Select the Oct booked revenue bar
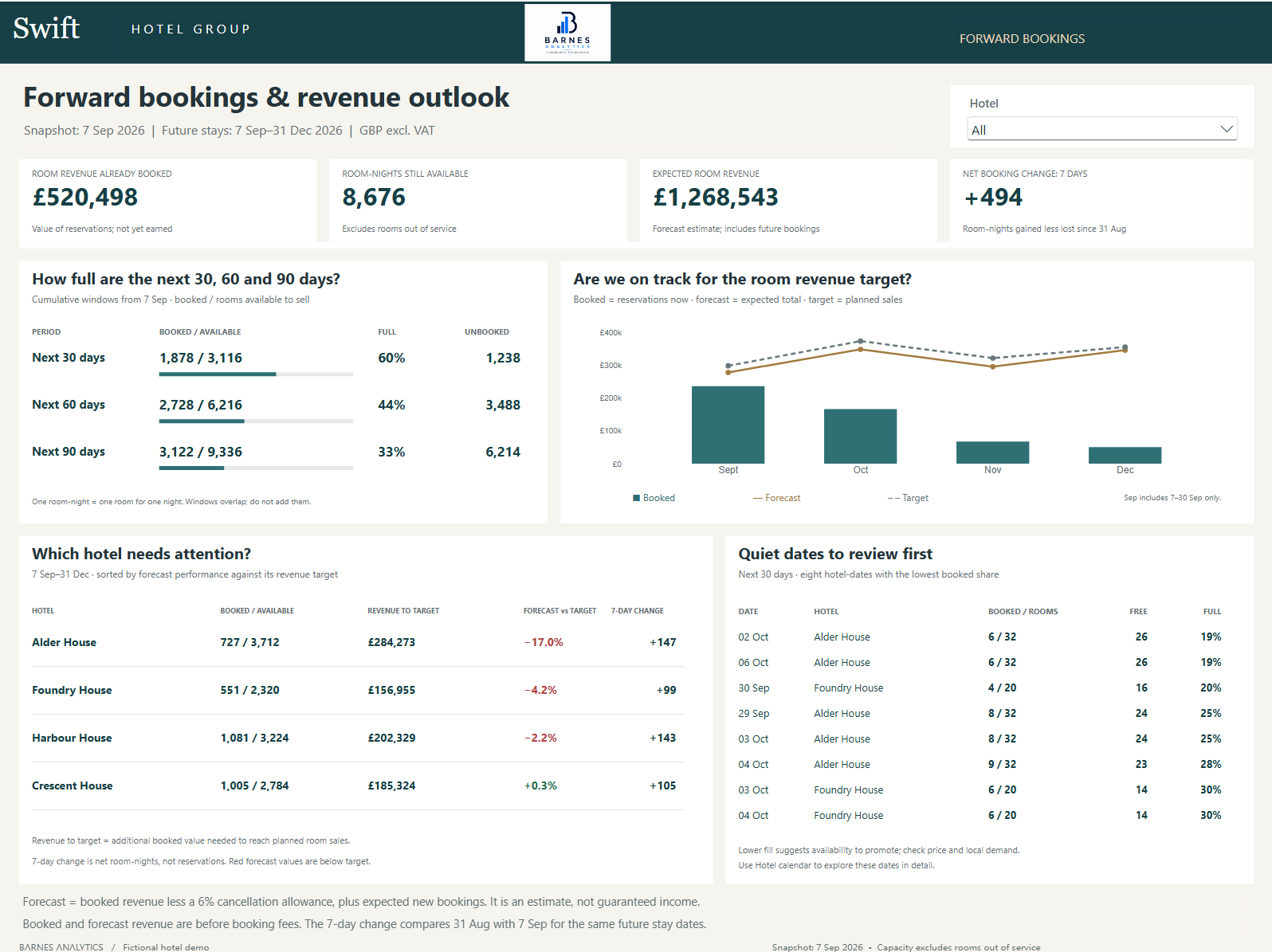Screen dimensions: 1272x952 click(x=860, y=436)
